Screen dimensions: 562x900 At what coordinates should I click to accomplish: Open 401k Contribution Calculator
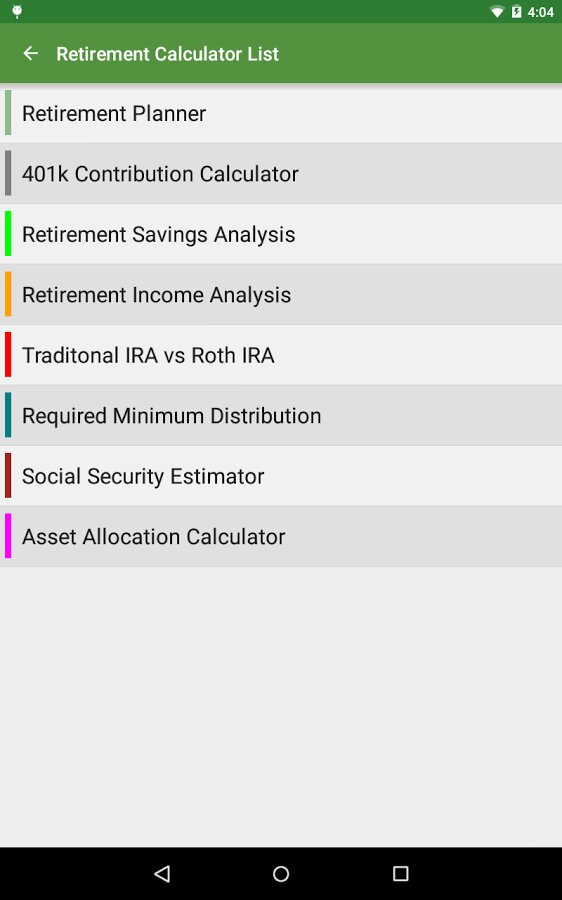pyautogui.click(x=281, y=173)
